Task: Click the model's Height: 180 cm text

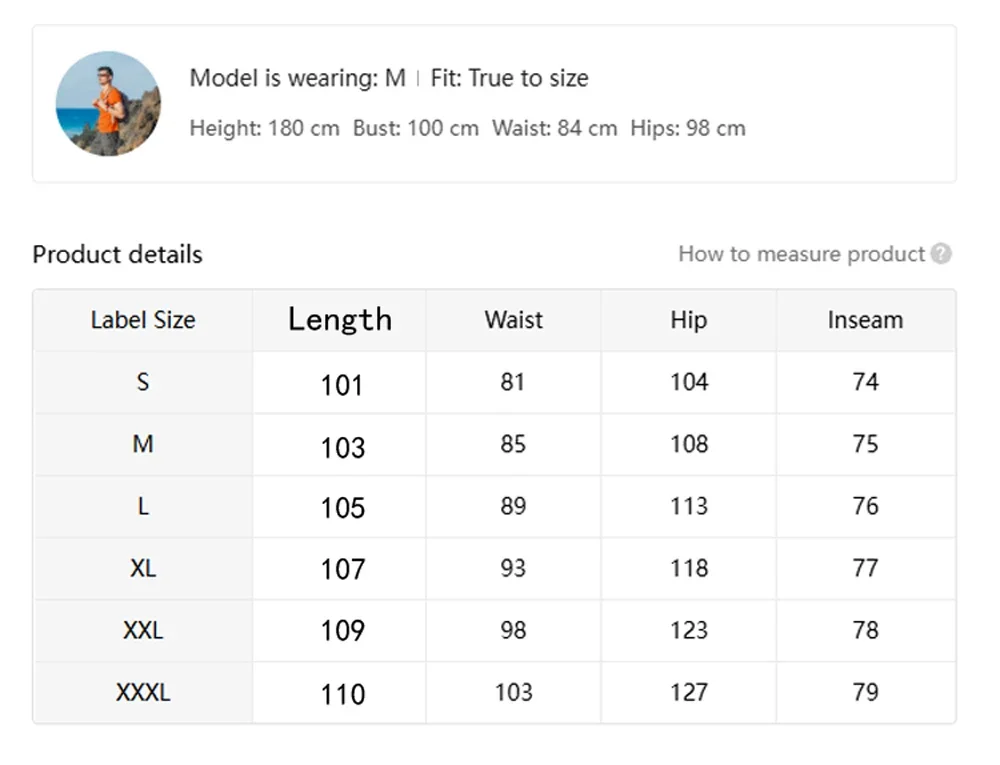Action: [264, 128]
